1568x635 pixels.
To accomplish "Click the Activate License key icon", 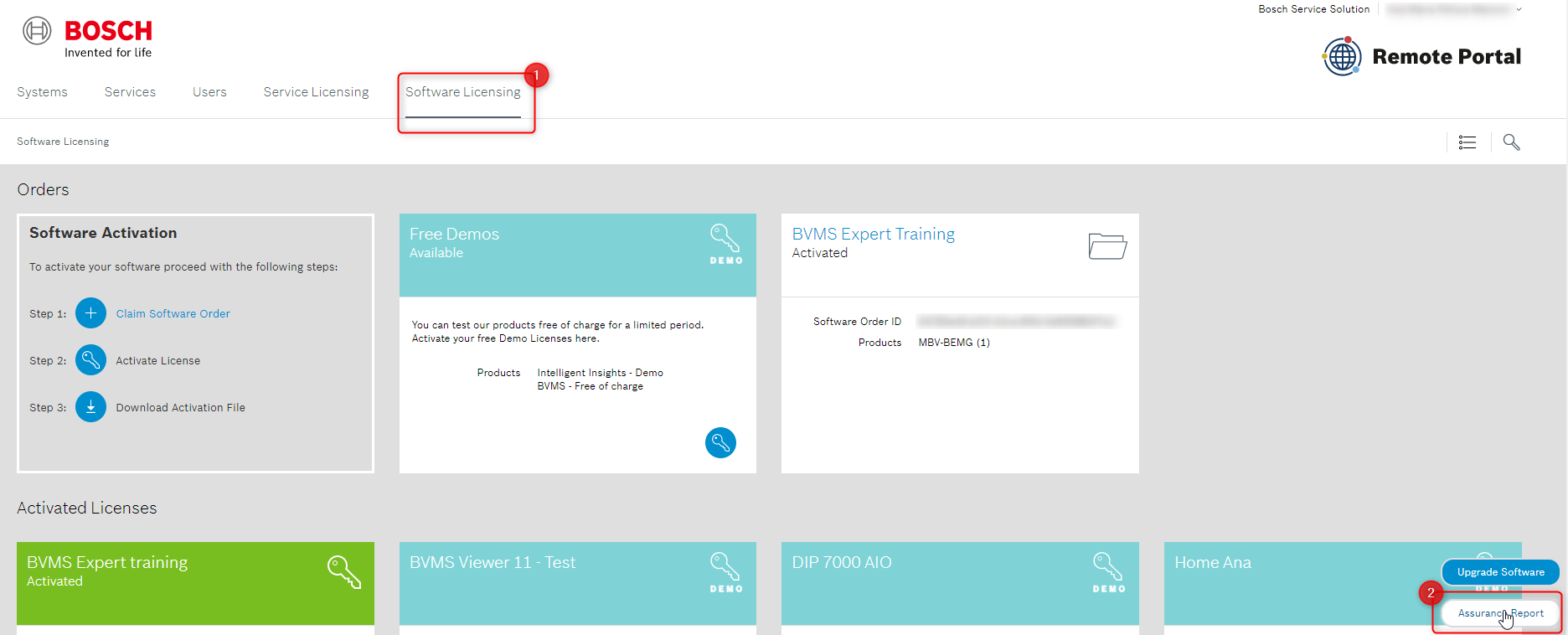I will coord(90,360).
